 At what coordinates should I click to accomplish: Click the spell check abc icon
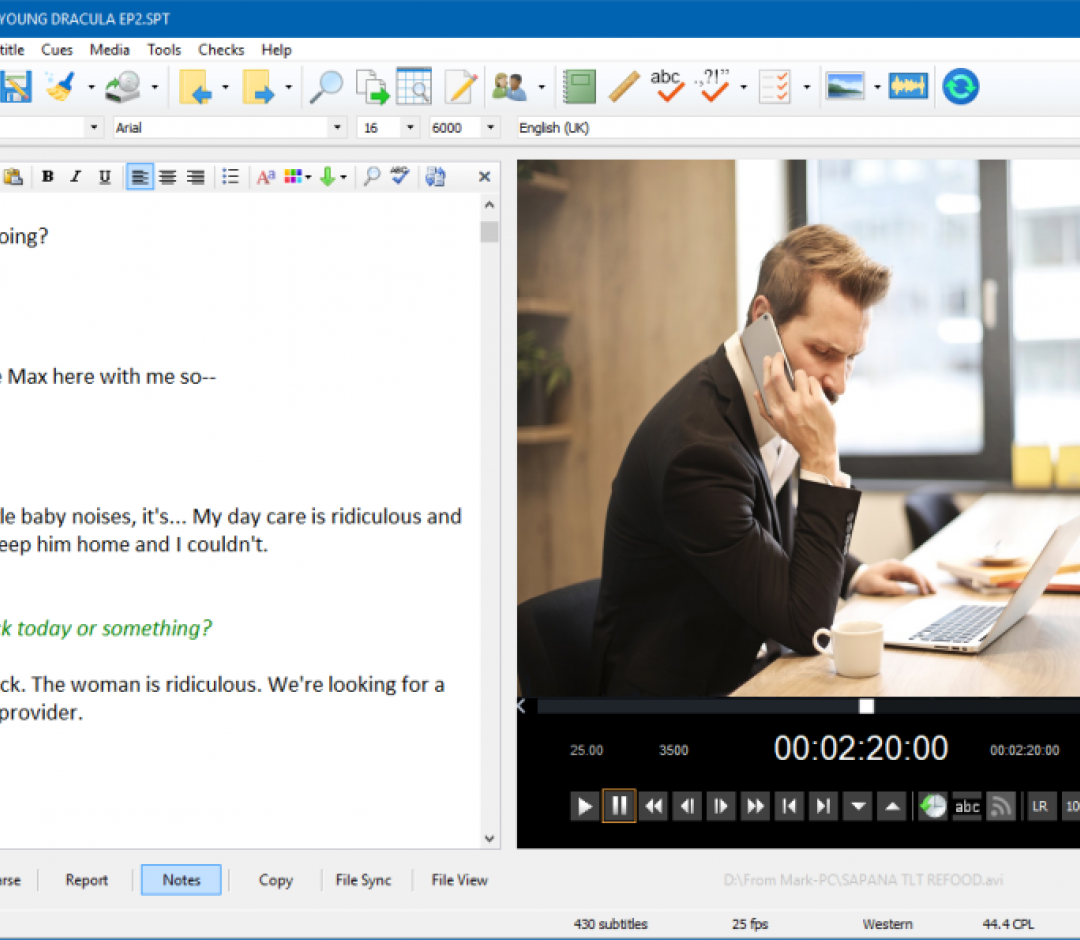667,87
